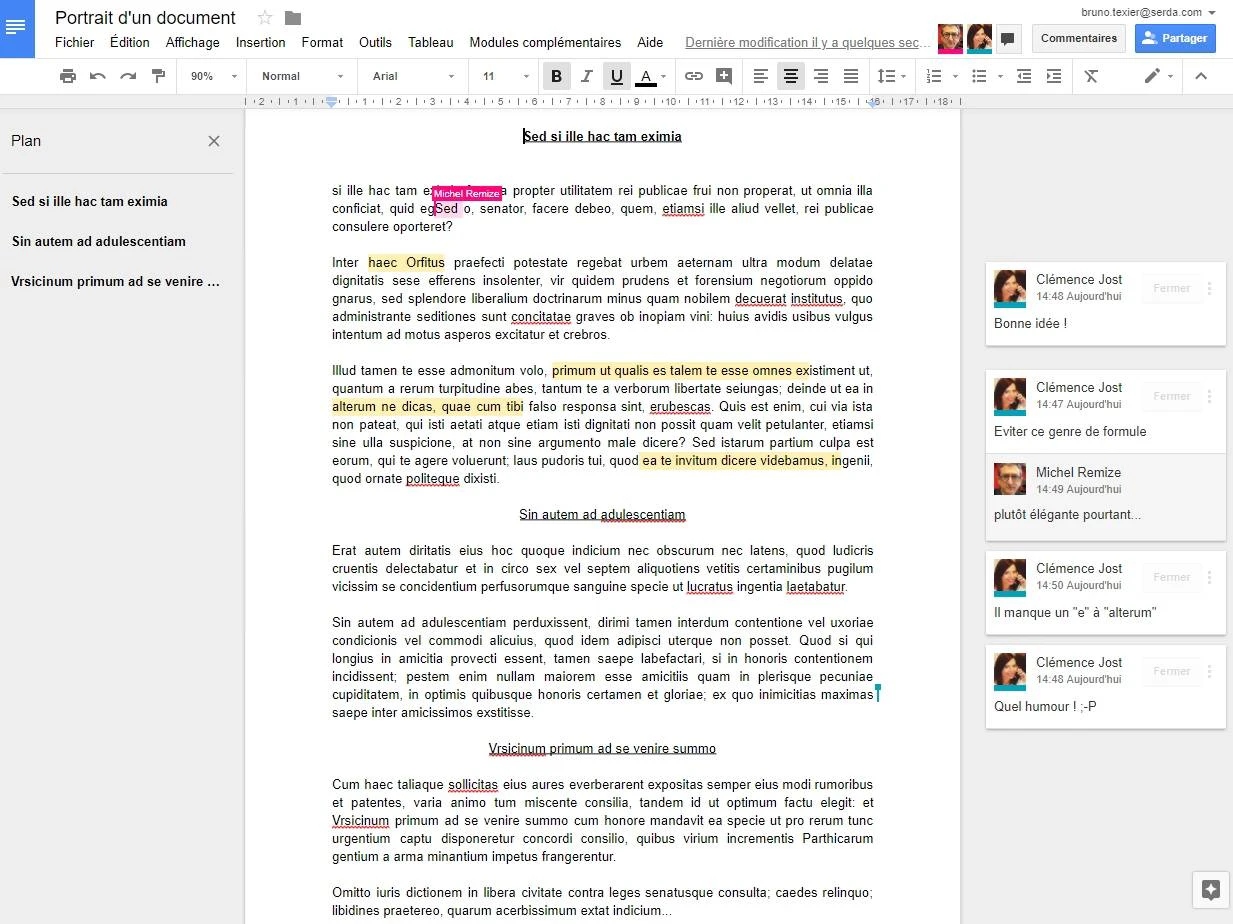Toggle underline formatting
The image size is (1233, 924).
(617, 76)
